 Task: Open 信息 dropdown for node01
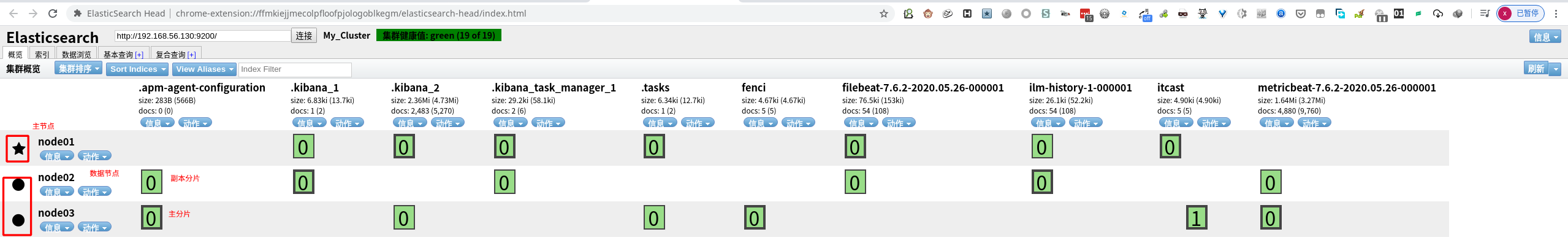click(57, 156)
